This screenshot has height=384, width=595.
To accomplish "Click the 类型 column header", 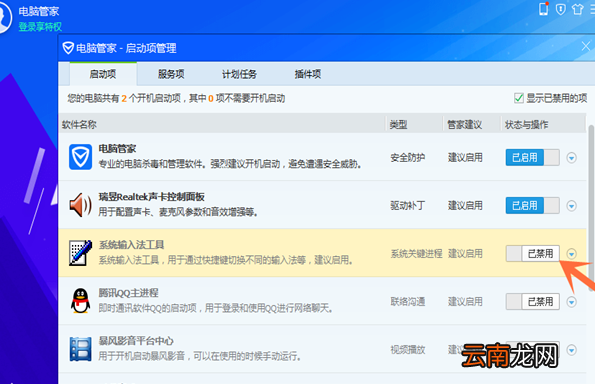I will coord(398,124).
